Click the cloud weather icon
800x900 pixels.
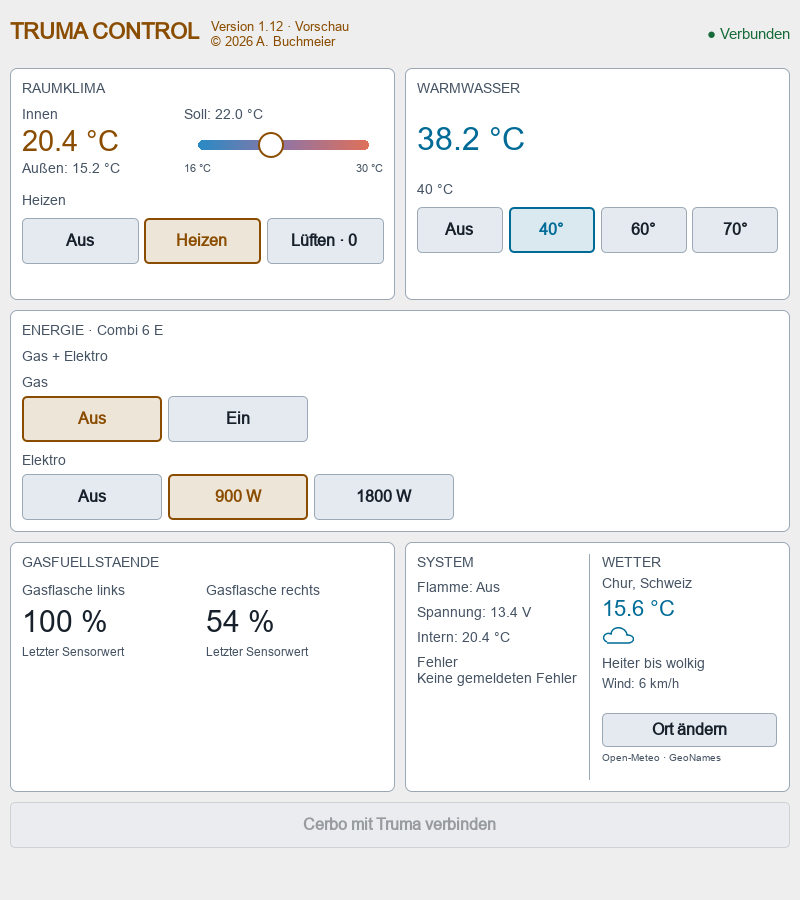[x=618, y=636]
